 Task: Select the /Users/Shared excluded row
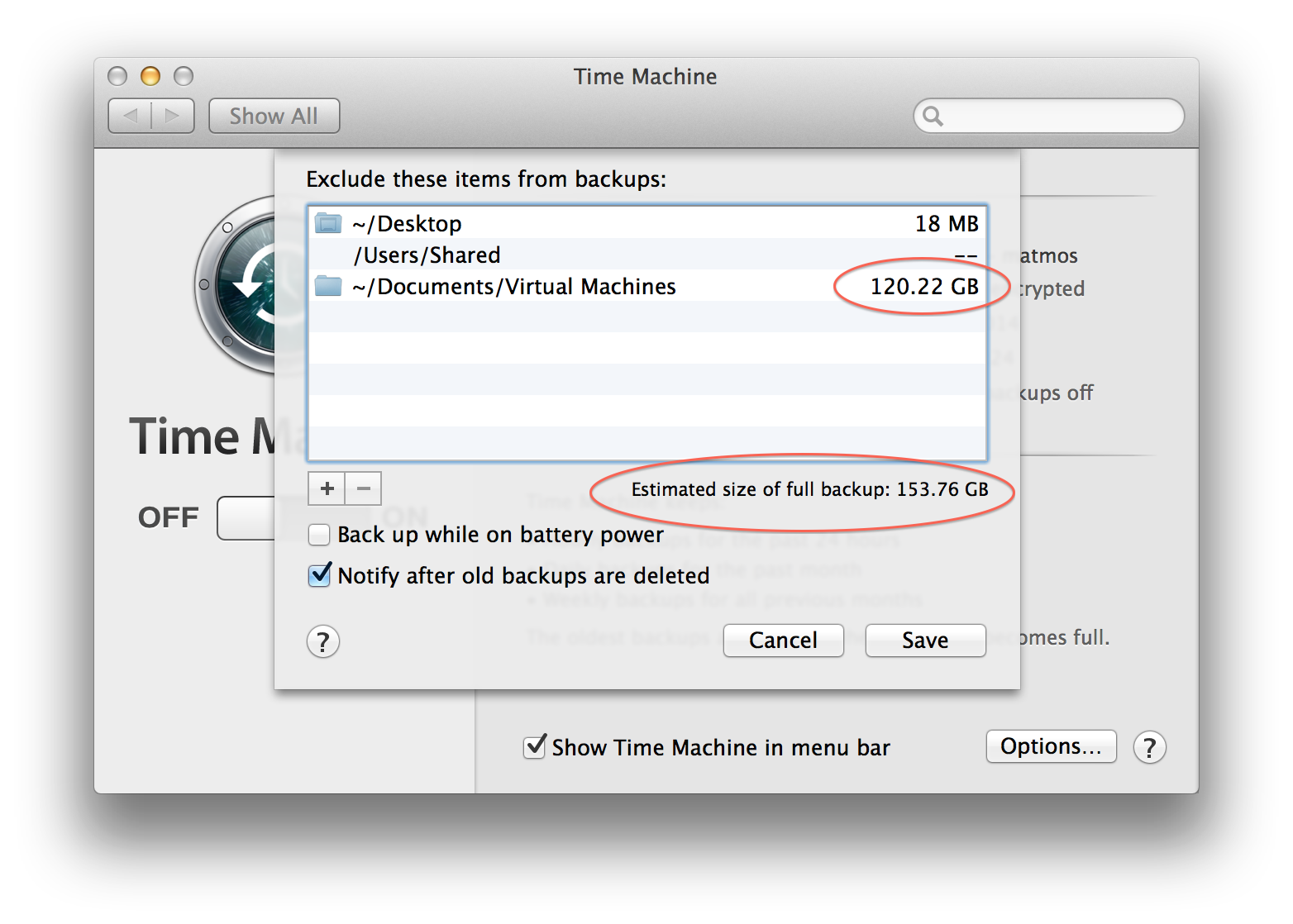[x=646, y=255]
